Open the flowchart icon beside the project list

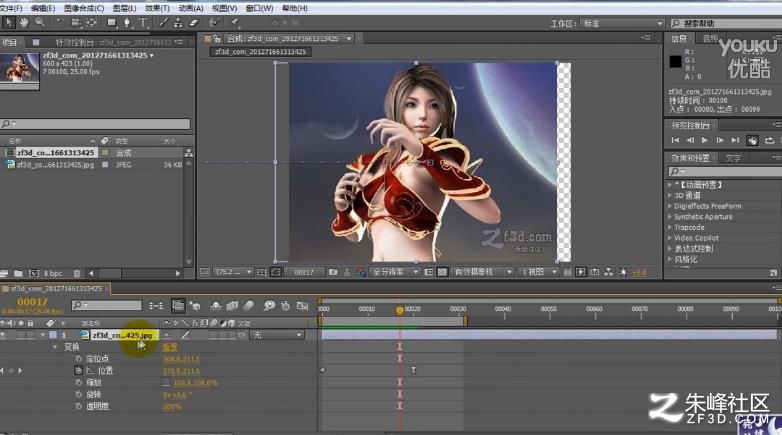pyautogui.click(x=189, y=153)
